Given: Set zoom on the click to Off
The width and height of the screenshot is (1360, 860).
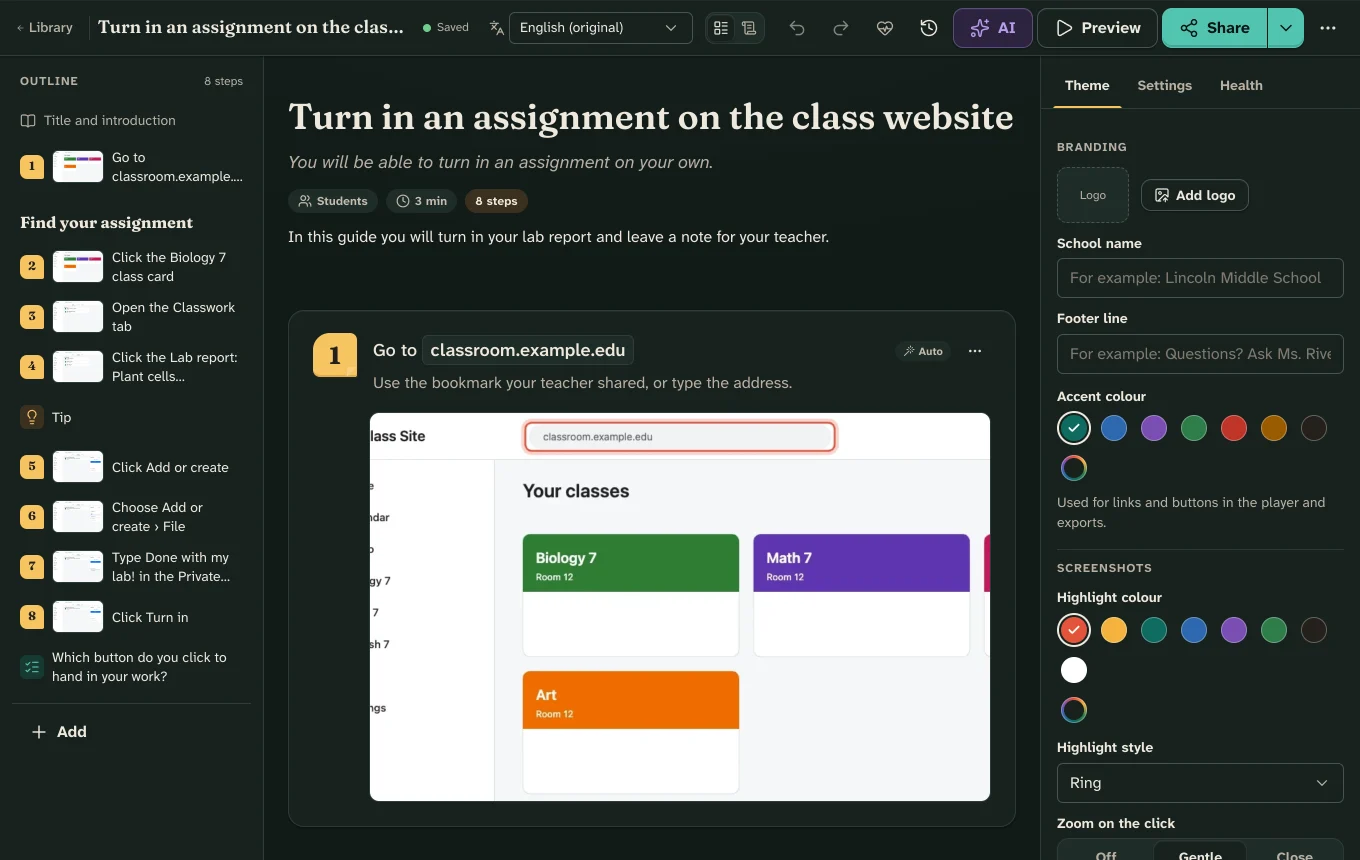Looking at the screenshot, I should click(x=1106, y=856).
